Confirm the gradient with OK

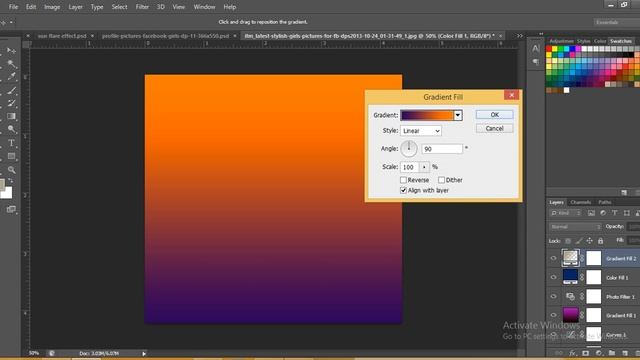(494, 115)
